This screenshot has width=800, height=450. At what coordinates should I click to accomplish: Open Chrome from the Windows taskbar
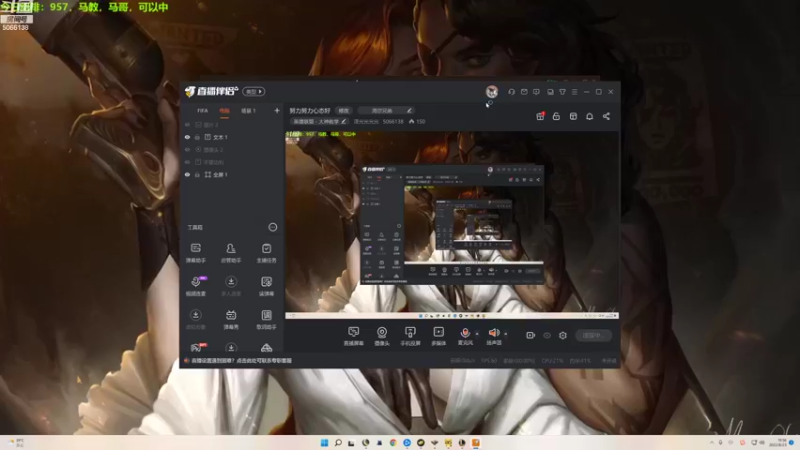tap(393, 443)
